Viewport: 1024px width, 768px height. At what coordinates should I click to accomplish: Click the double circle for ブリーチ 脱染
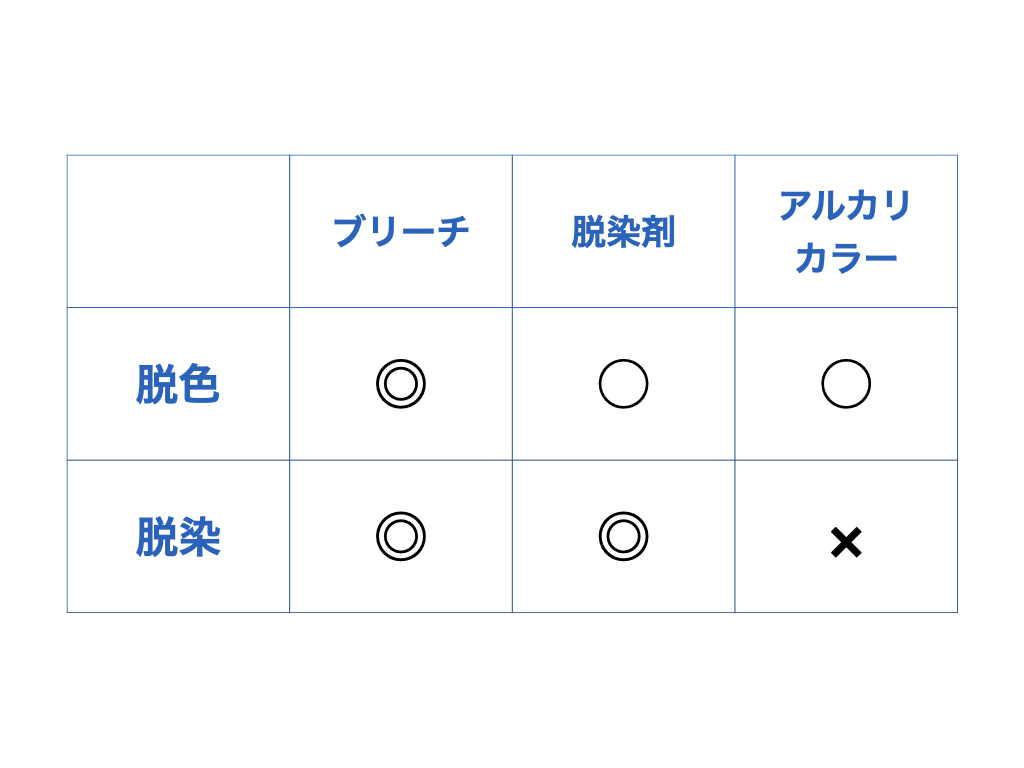401,537
